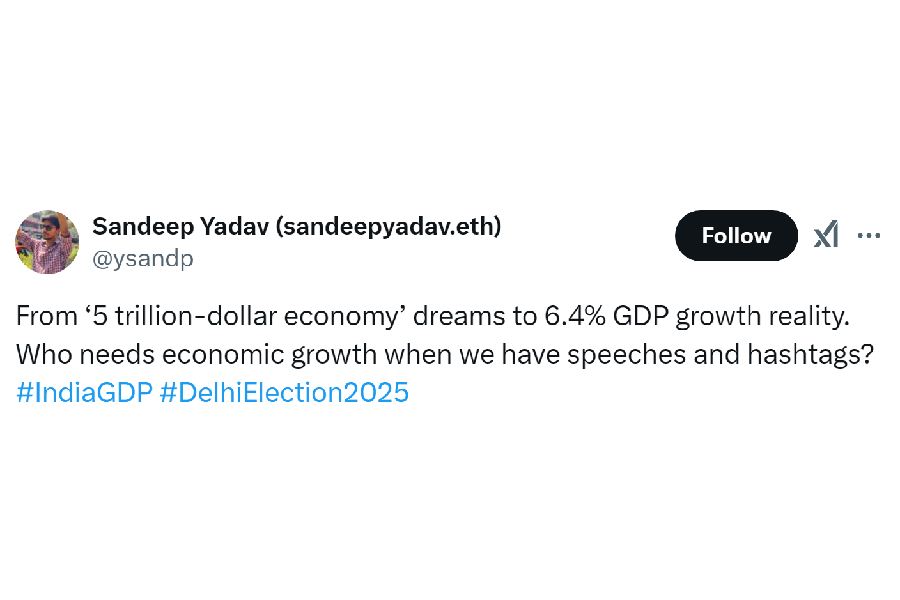Click the @ysandp handle
This screenshot has height=600, width=900.
pos(143,259)
